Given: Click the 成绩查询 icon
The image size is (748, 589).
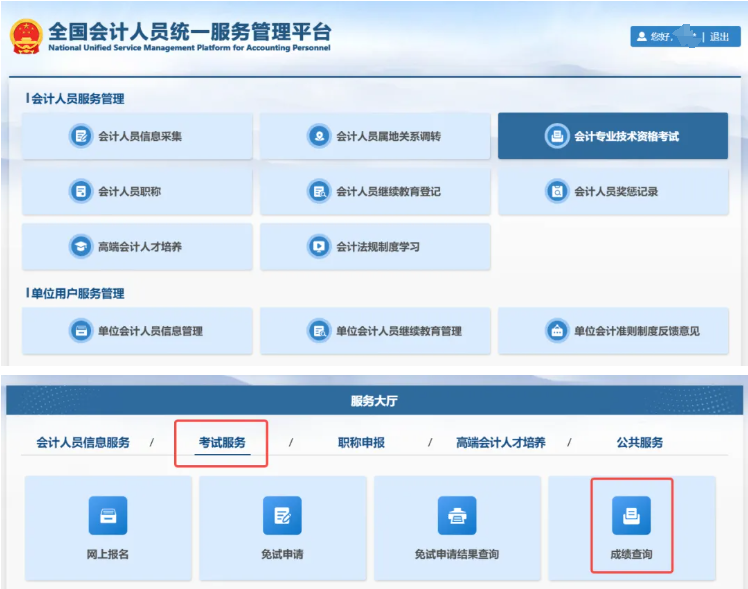Looking at the screenshot, I should coord(631,516).
